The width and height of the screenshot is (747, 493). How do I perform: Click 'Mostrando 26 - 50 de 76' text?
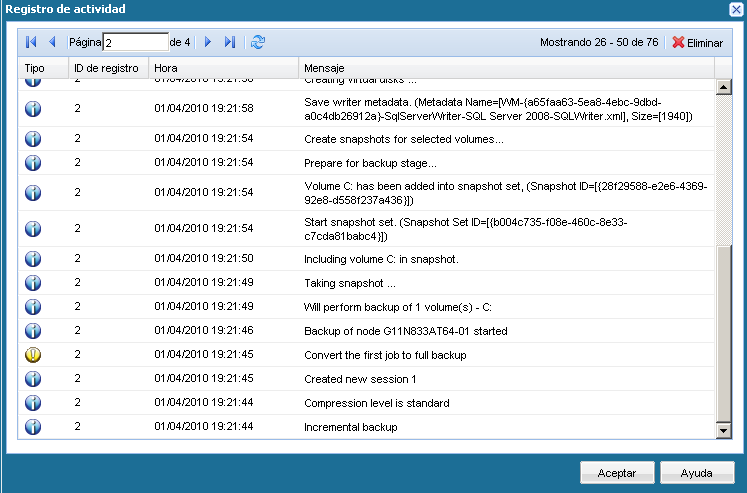599,42
